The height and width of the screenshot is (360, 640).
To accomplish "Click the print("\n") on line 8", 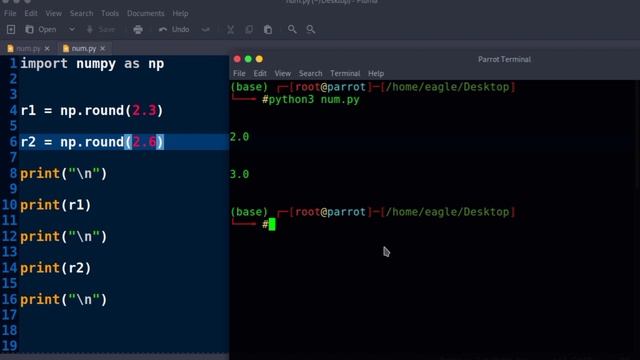I will click(x=64, y=173).
